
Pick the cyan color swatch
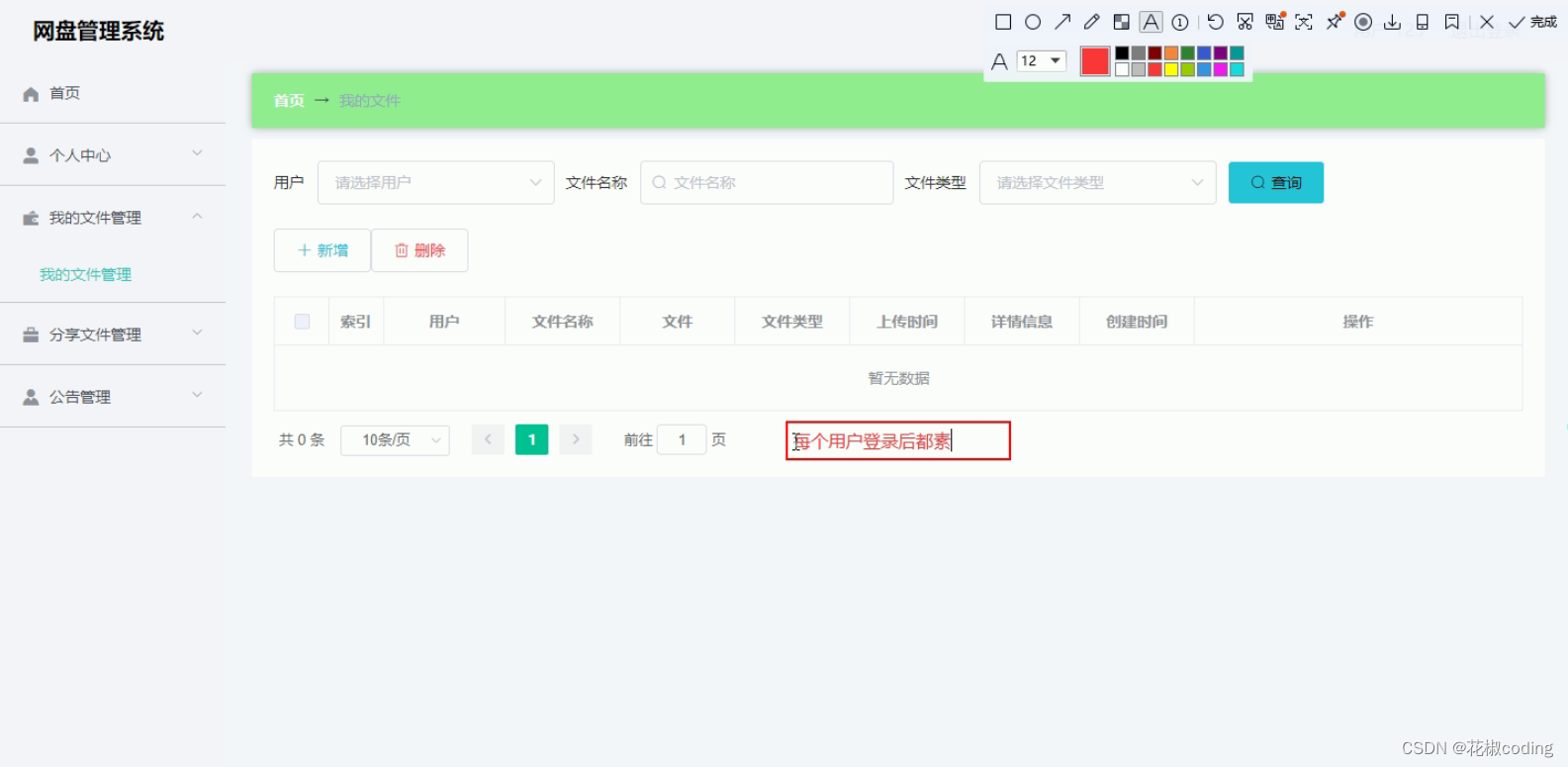click(1237, 69)
